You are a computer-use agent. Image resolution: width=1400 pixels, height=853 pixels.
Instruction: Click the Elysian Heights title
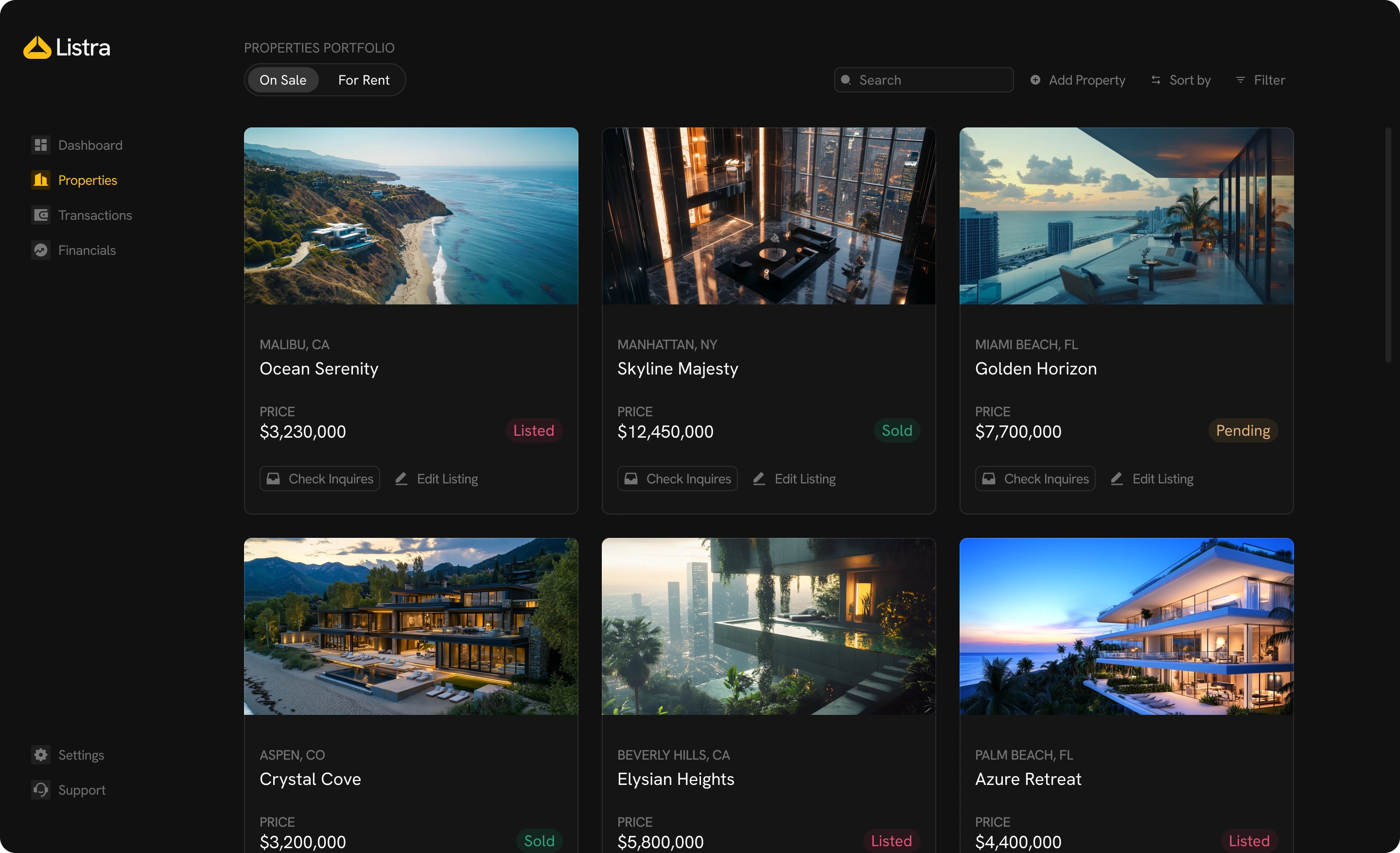pos(676,779)
